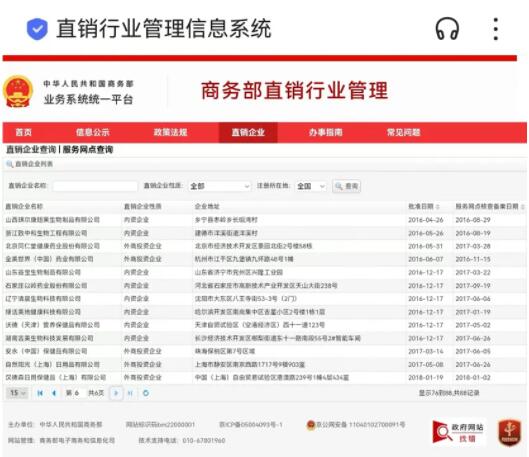
Task: Sort by the 服务网点核查备案日期 column arrows
Action: pos(523,206)
